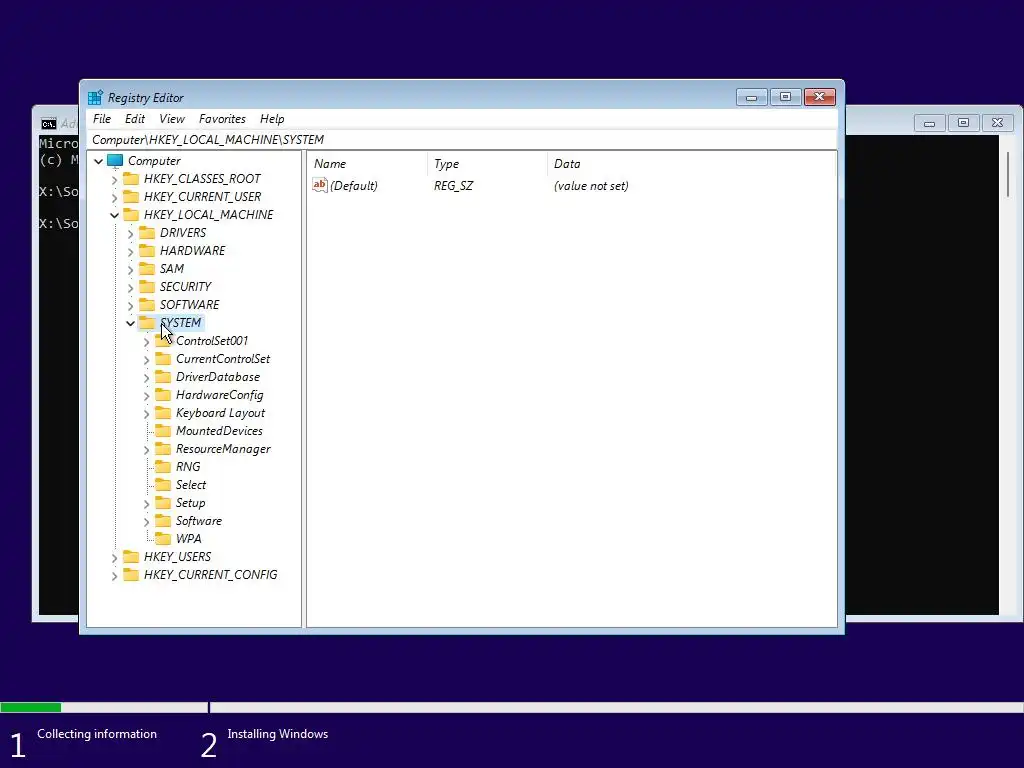
Task: Click the Registry Editor title bar icon
Action: click(95, 97)
